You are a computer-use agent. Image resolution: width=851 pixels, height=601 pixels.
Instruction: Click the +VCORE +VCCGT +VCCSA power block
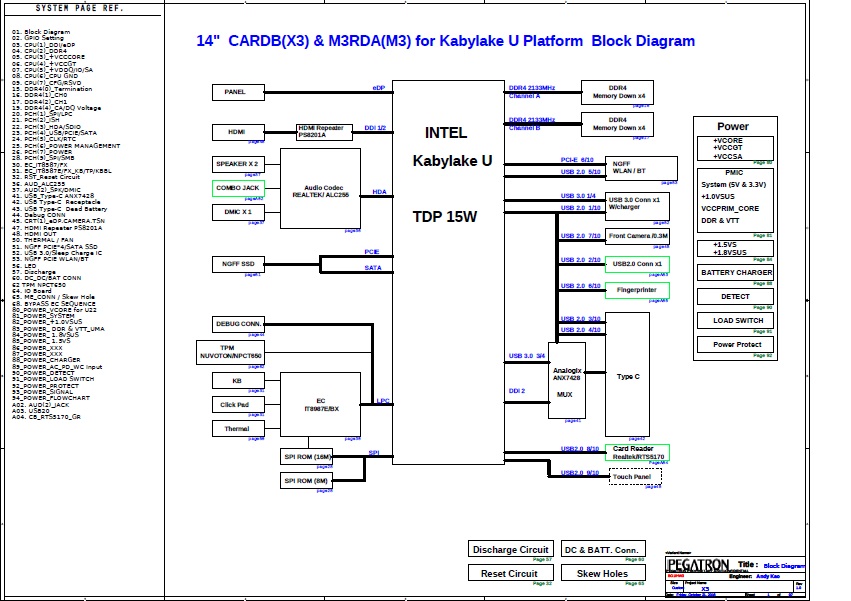click(x=735, y=148)
